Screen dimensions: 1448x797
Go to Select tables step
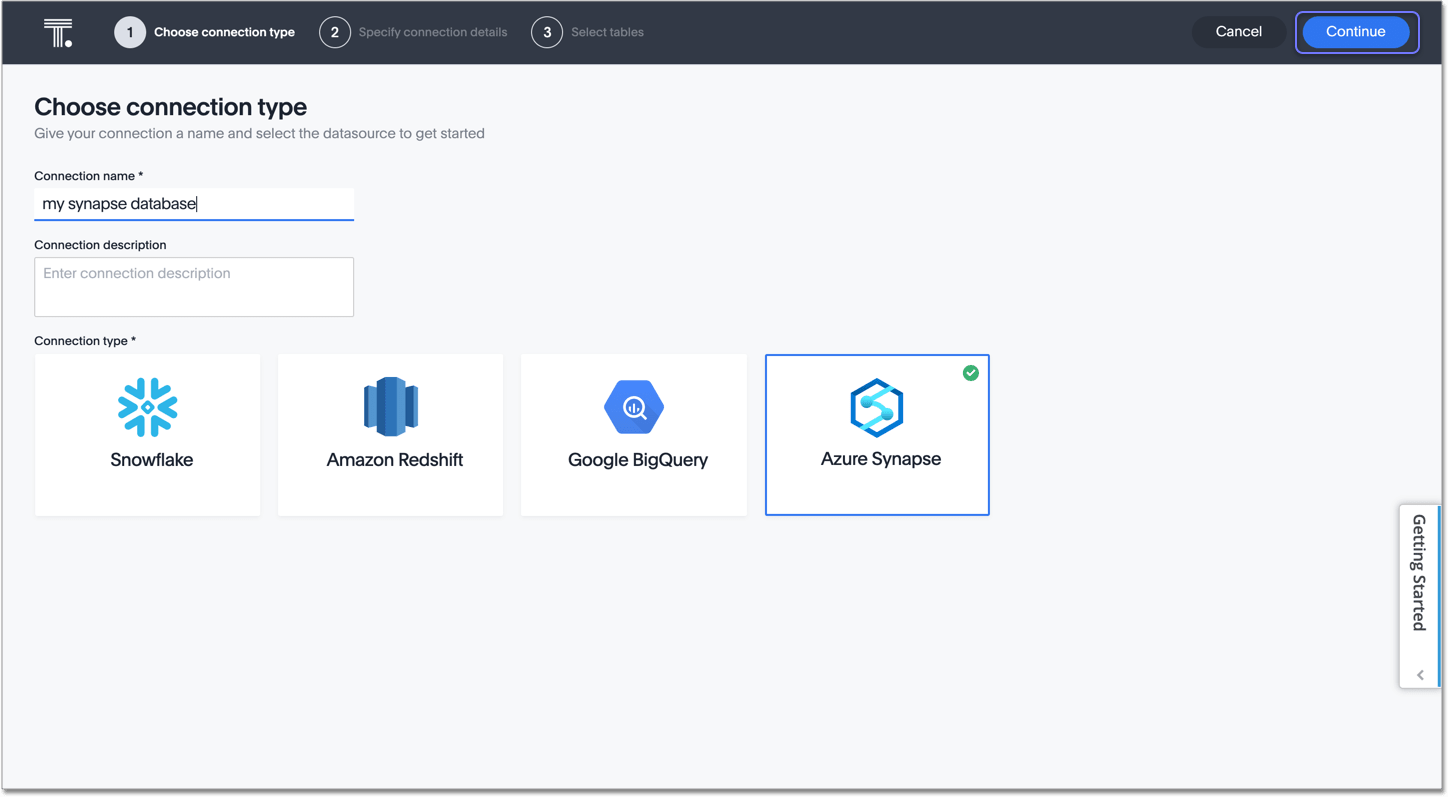coord(607,32)
